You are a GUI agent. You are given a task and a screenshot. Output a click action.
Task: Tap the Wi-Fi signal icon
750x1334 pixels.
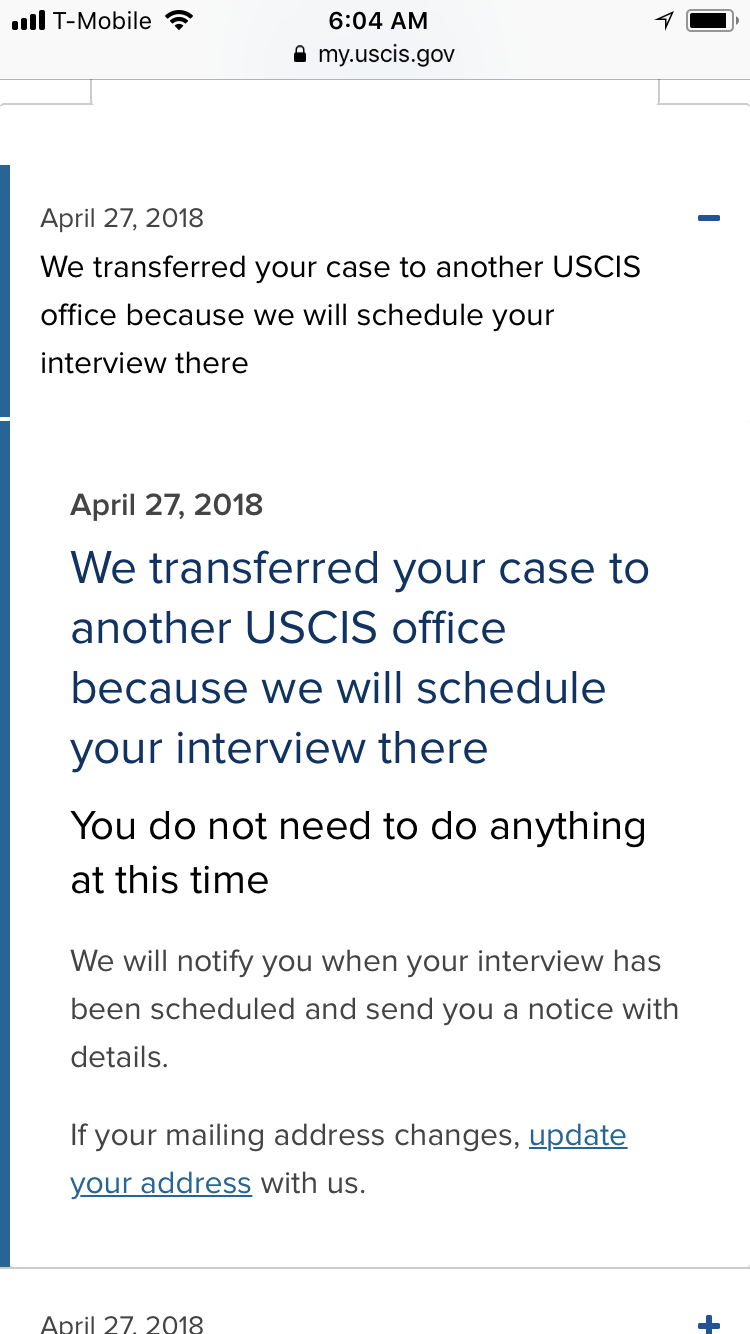179,20
